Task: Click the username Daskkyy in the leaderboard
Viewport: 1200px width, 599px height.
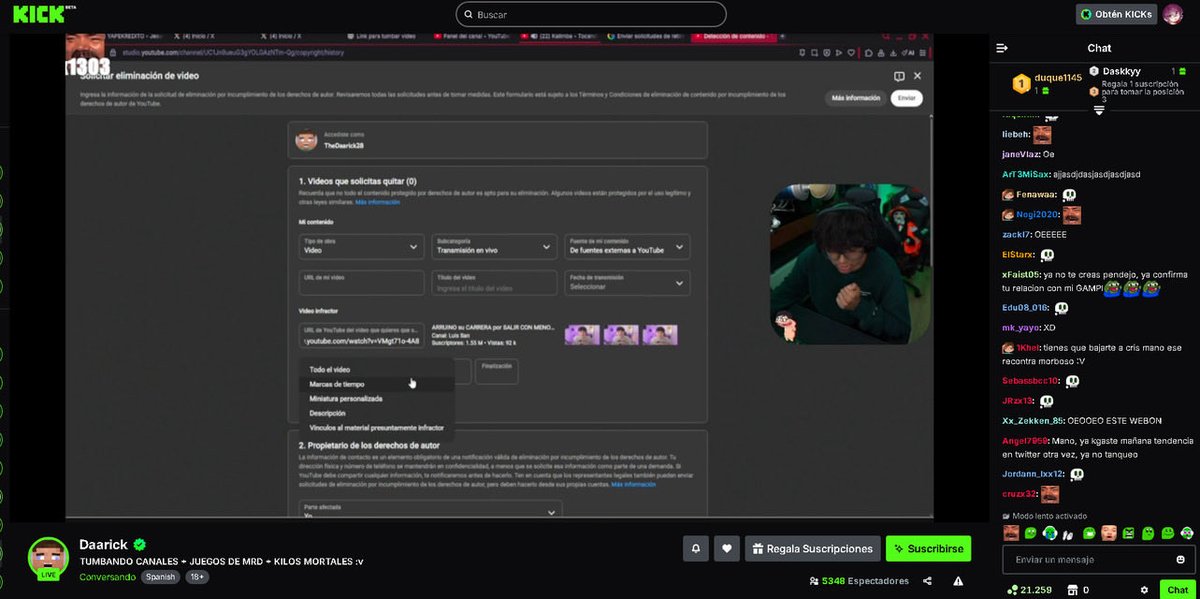Action: pos(1122,71)
